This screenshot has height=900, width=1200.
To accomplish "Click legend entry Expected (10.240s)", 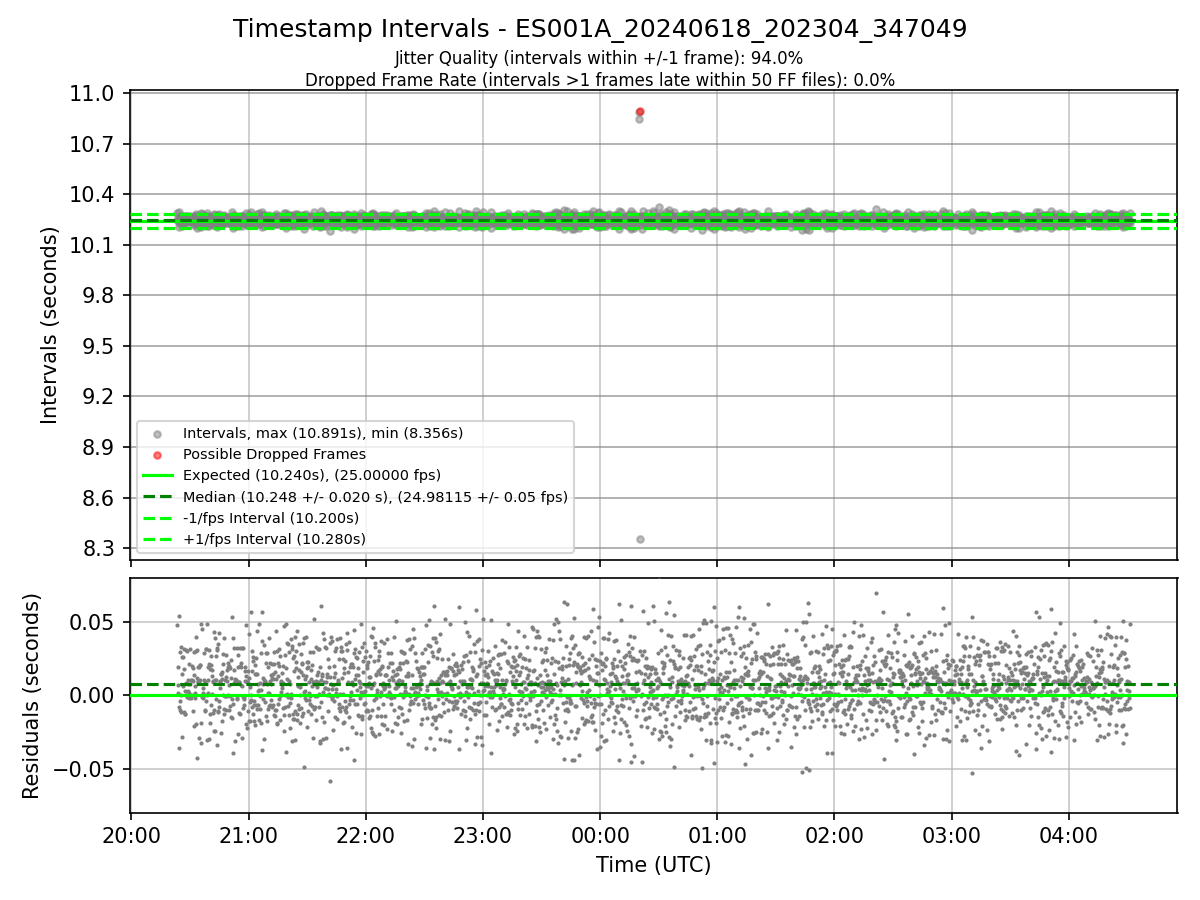I will (x=312, y=476).
